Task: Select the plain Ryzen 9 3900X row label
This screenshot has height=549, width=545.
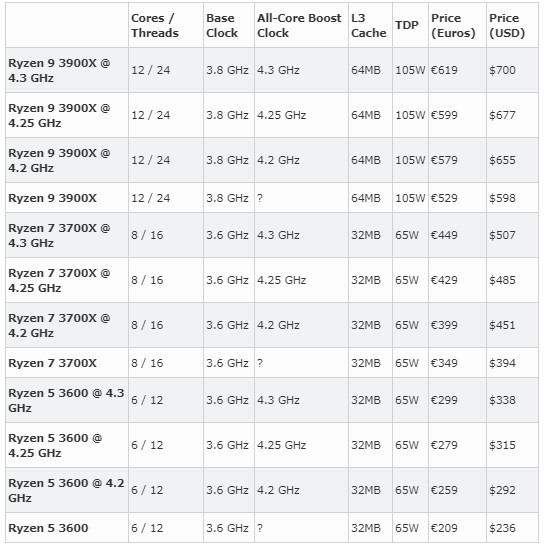Action: point(53,198)
